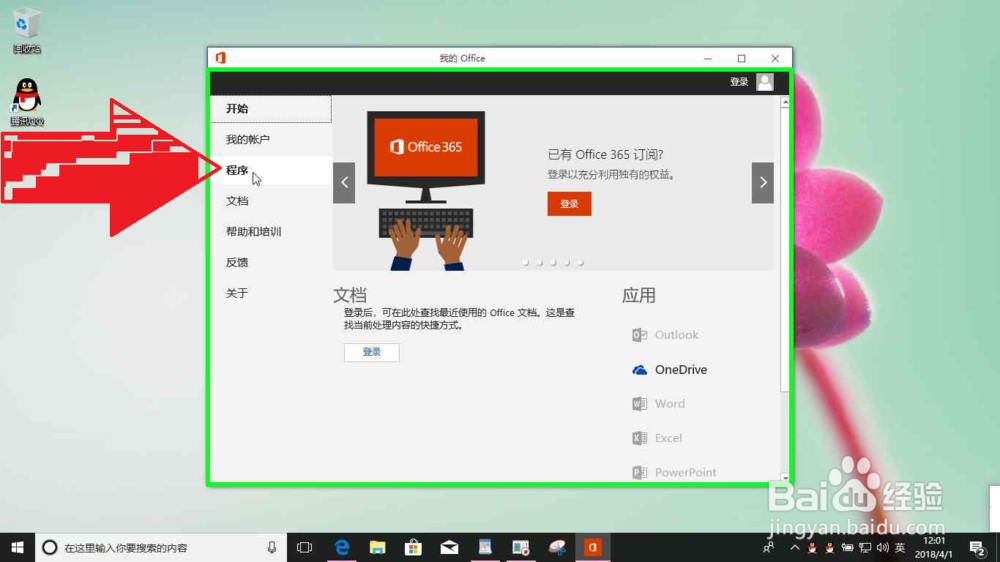1000x562 pixels.
Task: Open the Outlook app icon
Action: click(639, 335)
